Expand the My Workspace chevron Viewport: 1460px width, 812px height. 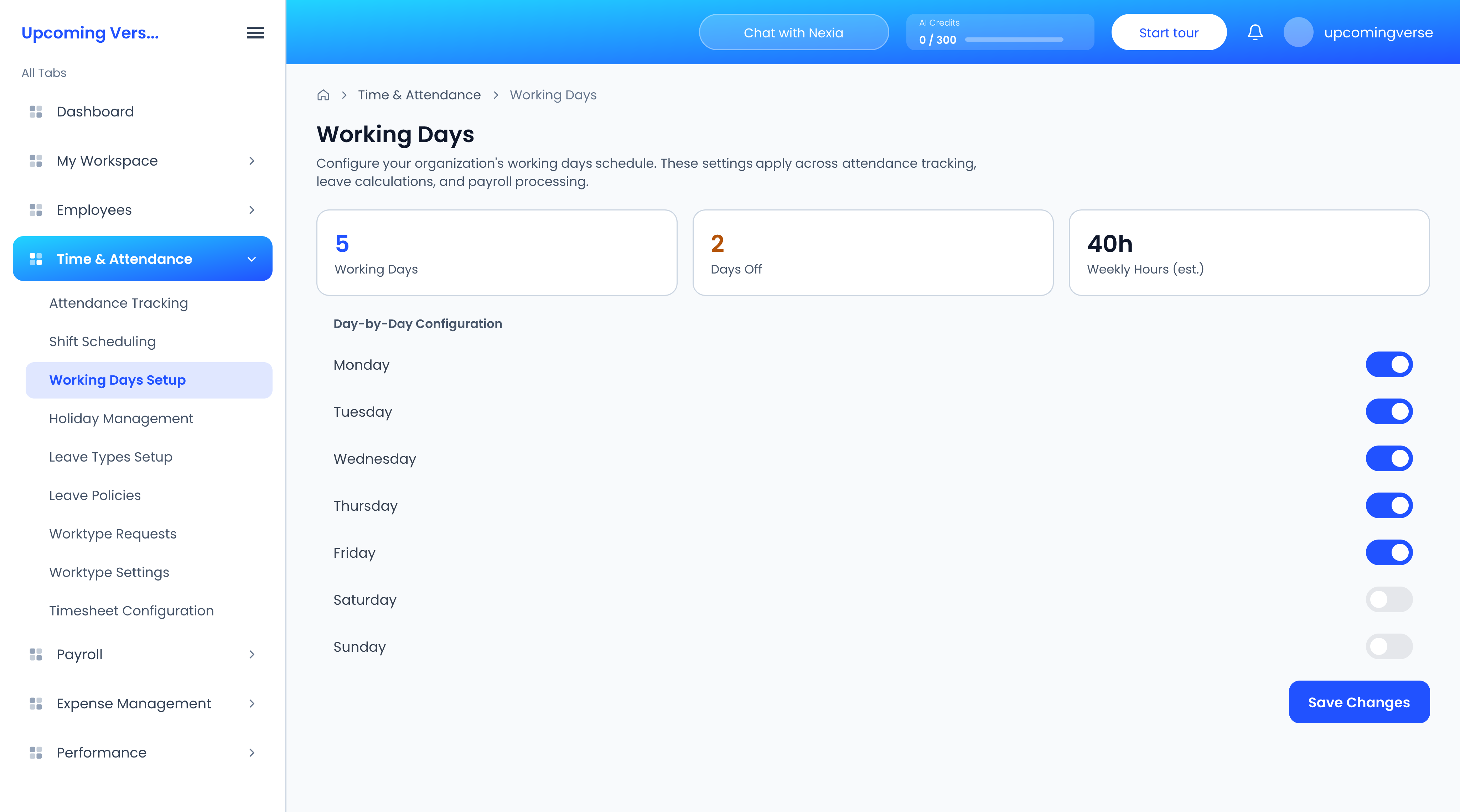[252, 161]
